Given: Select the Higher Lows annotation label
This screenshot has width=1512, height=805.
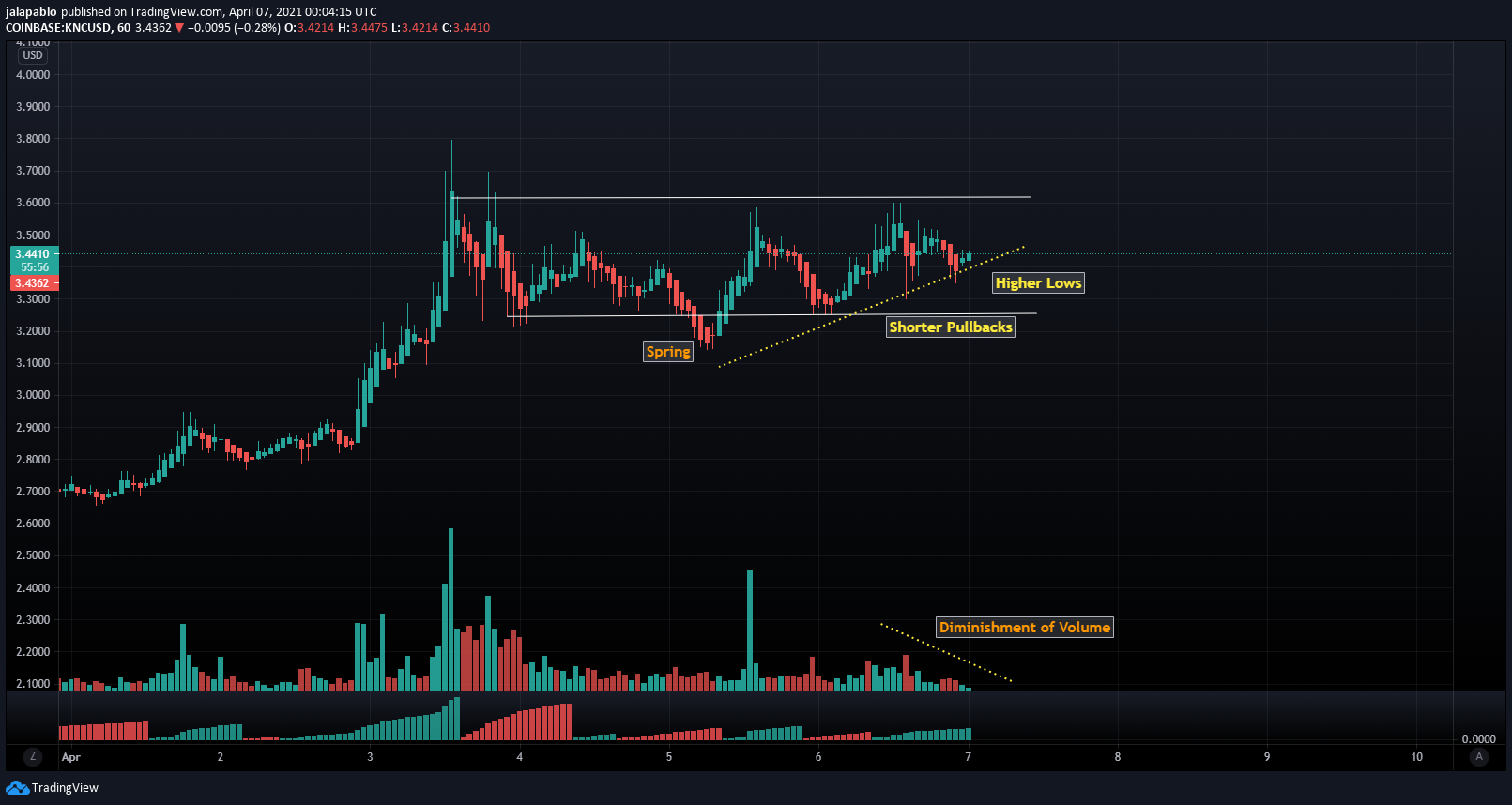Looking at the screenshot, I should pos(1038,282).
